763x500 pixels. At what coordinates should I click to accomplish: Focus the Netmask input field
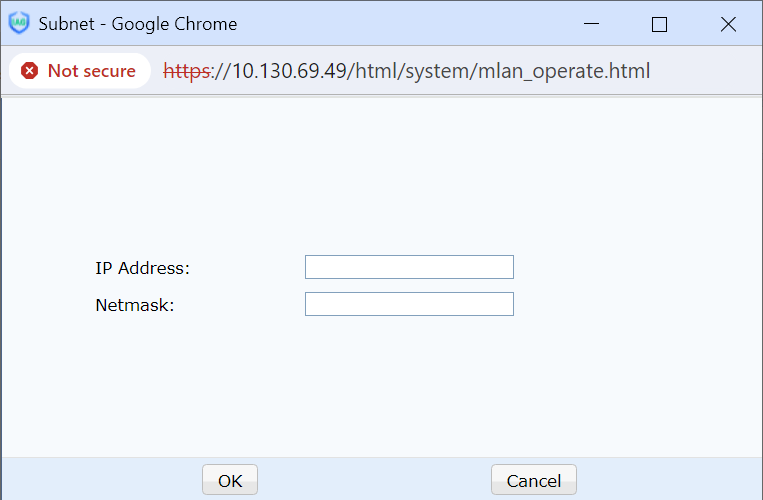[409, 304]
